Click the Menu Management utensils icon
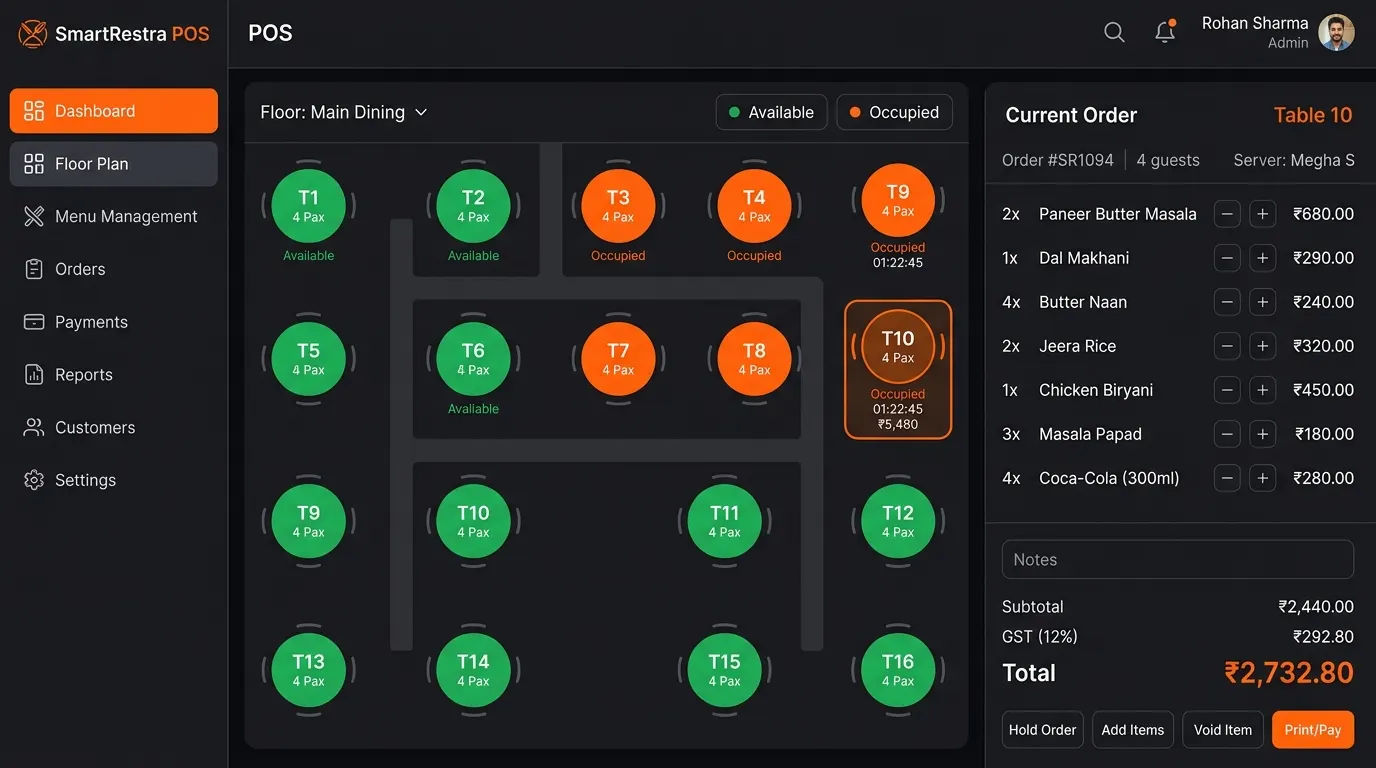This screenshot has width=1376, height=768. click(x=34, y=216)
